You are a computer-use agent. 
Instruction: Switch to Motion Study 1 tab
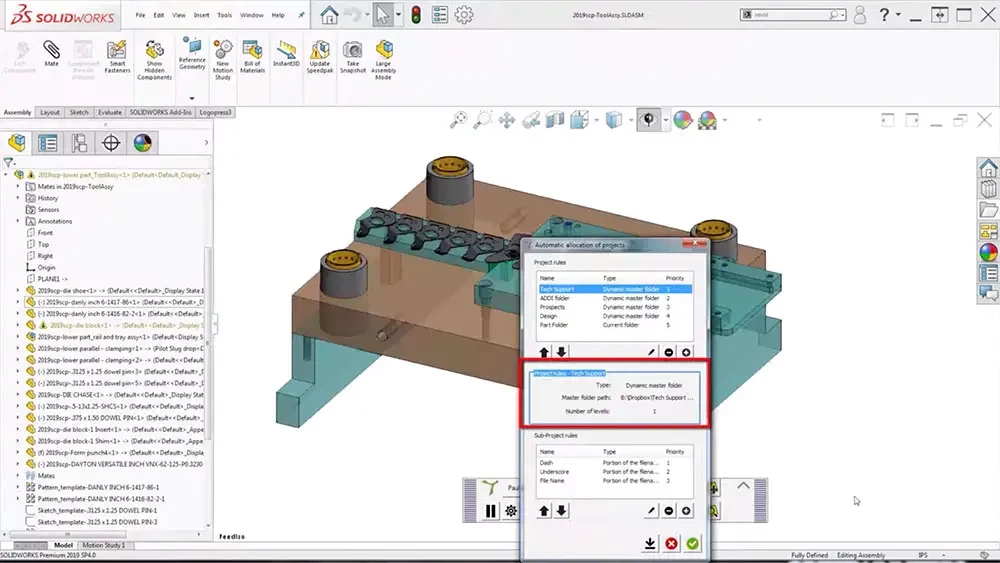coord(103,545)
